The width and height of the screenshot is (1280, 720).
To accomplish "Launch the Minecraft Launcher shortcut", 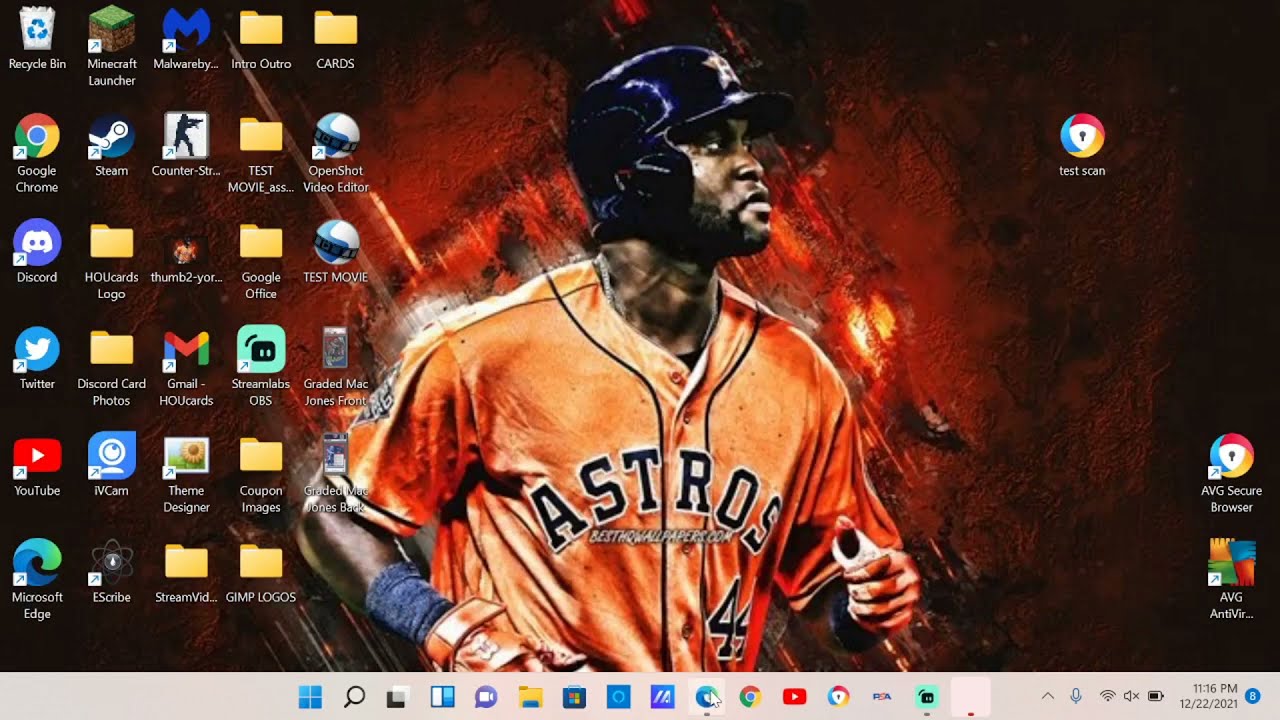I will pos(112,46).
